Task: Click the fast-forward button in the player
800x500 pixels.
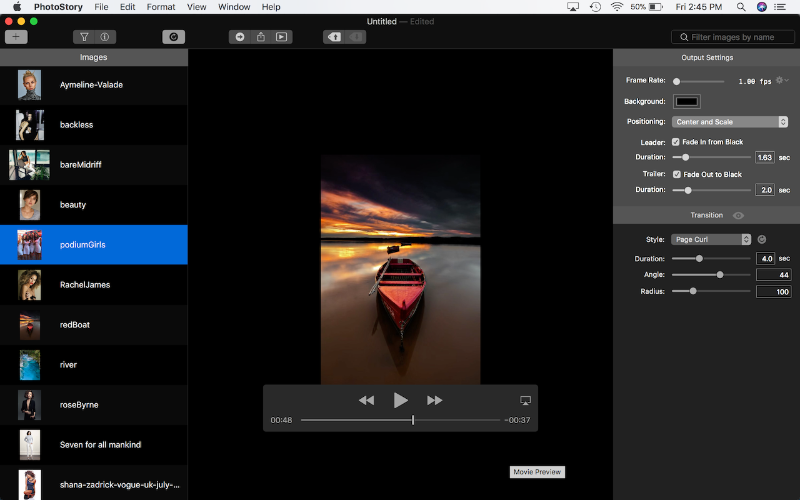Action: (x=435, y=400)
